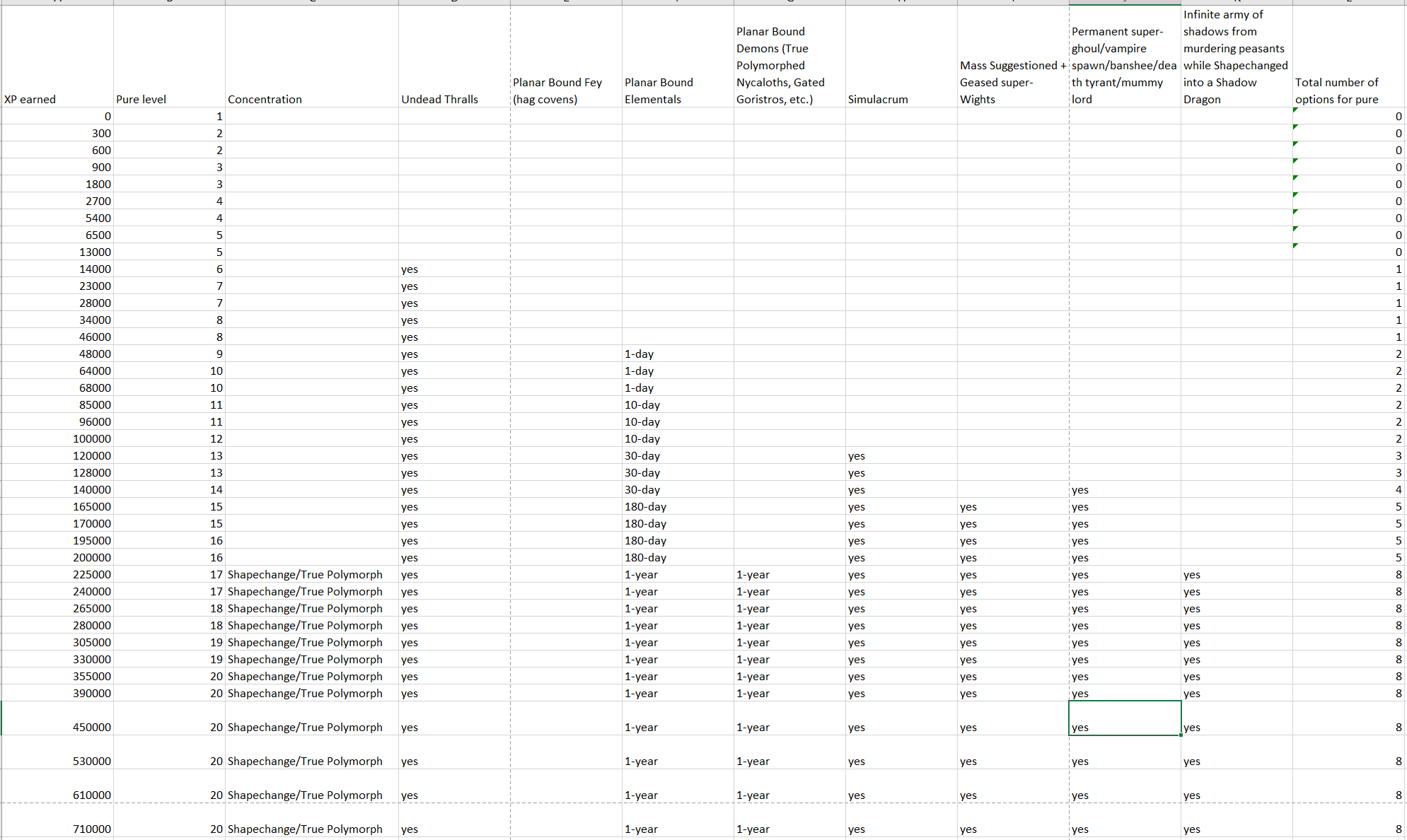Select the "XP earned" header cell
Image resolution: width=1407 pixels, height=840 pixels.
pos(57,57)
